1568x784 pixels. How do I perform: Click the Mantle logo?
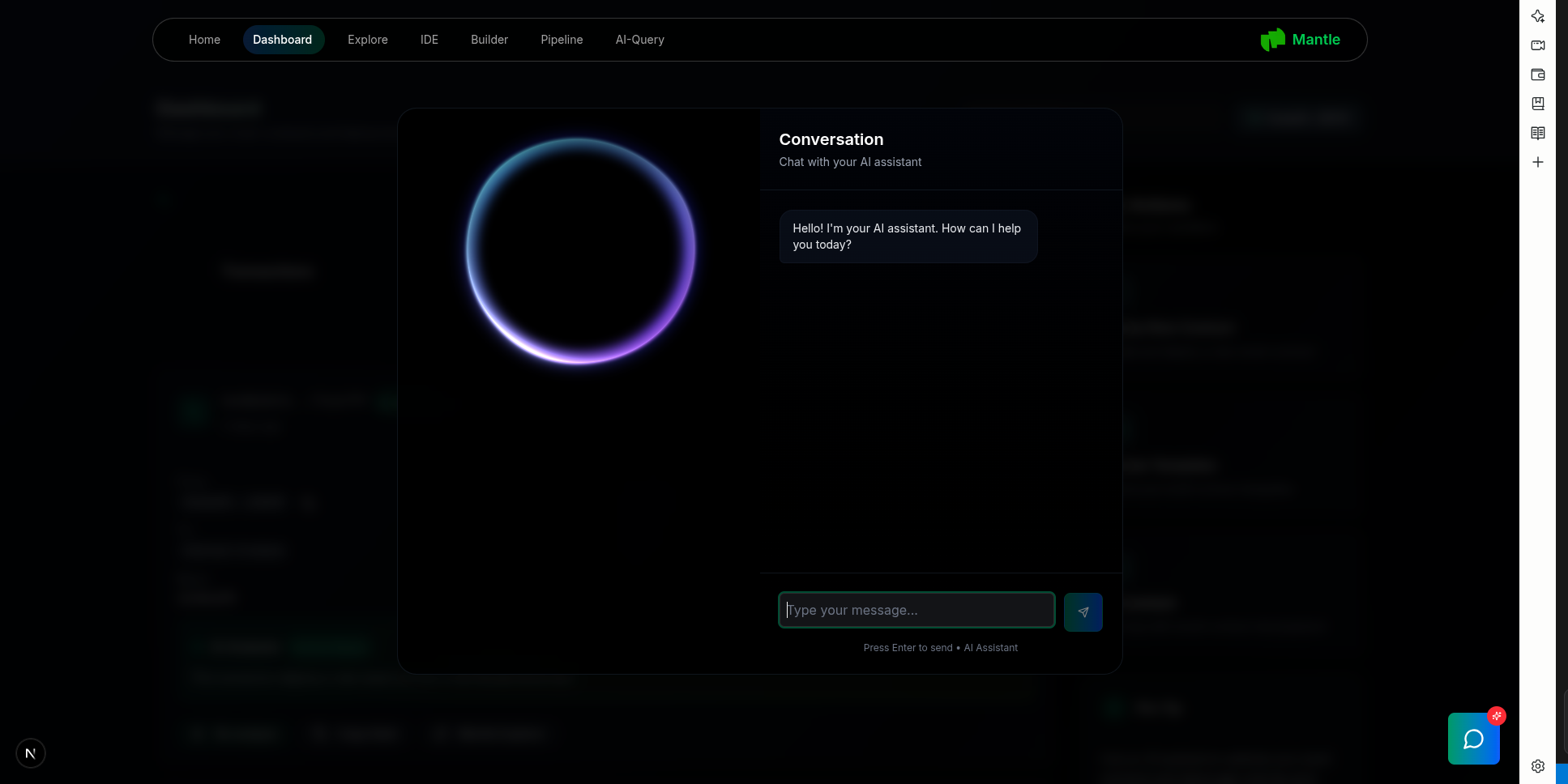tap(1300, 40)
